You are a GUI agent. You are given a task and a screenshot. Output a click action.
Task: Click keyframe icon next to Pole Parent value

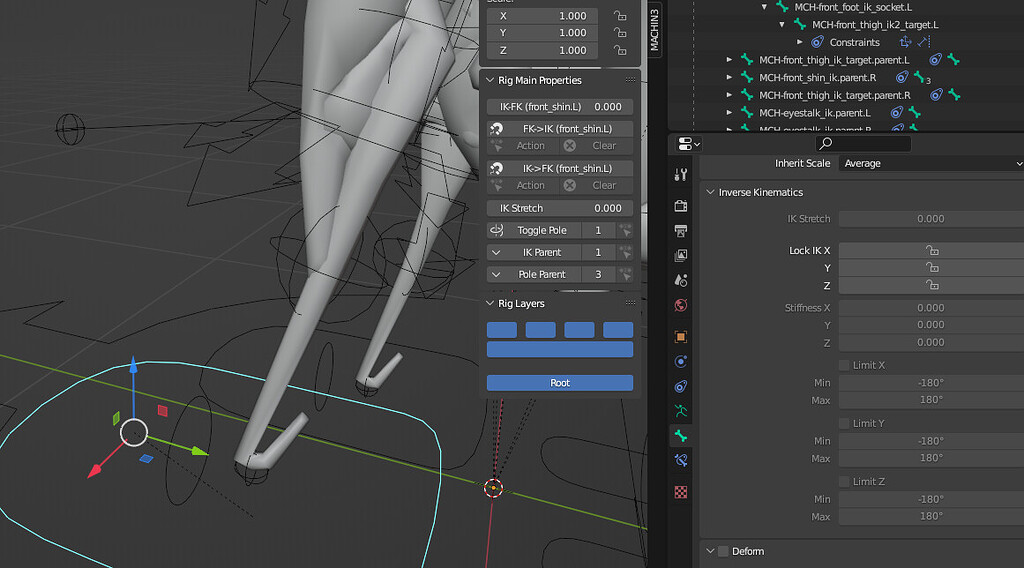click(626, 274)
